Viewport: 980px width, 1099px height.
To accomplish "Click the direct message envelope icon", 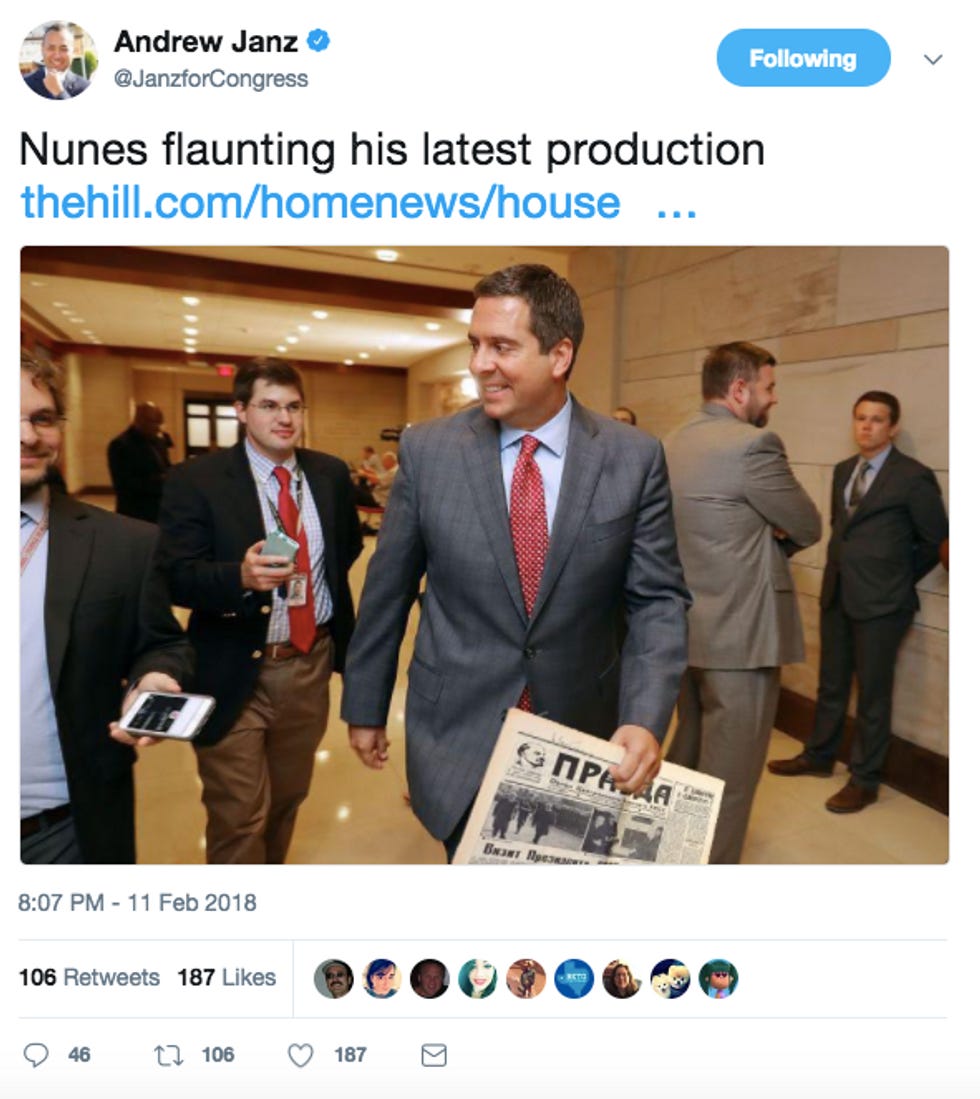I will pos(434,1055).
